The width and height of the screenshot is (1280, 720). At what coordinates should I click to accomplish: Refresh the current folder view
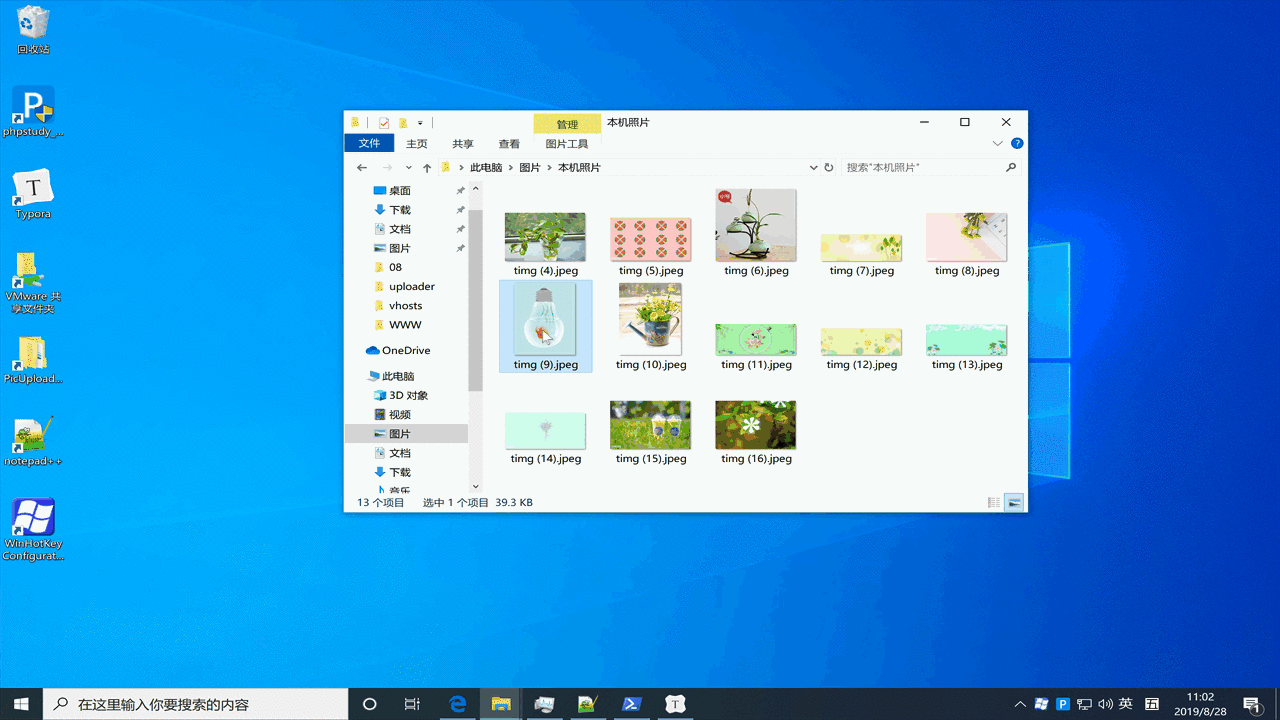click(829, 168)
